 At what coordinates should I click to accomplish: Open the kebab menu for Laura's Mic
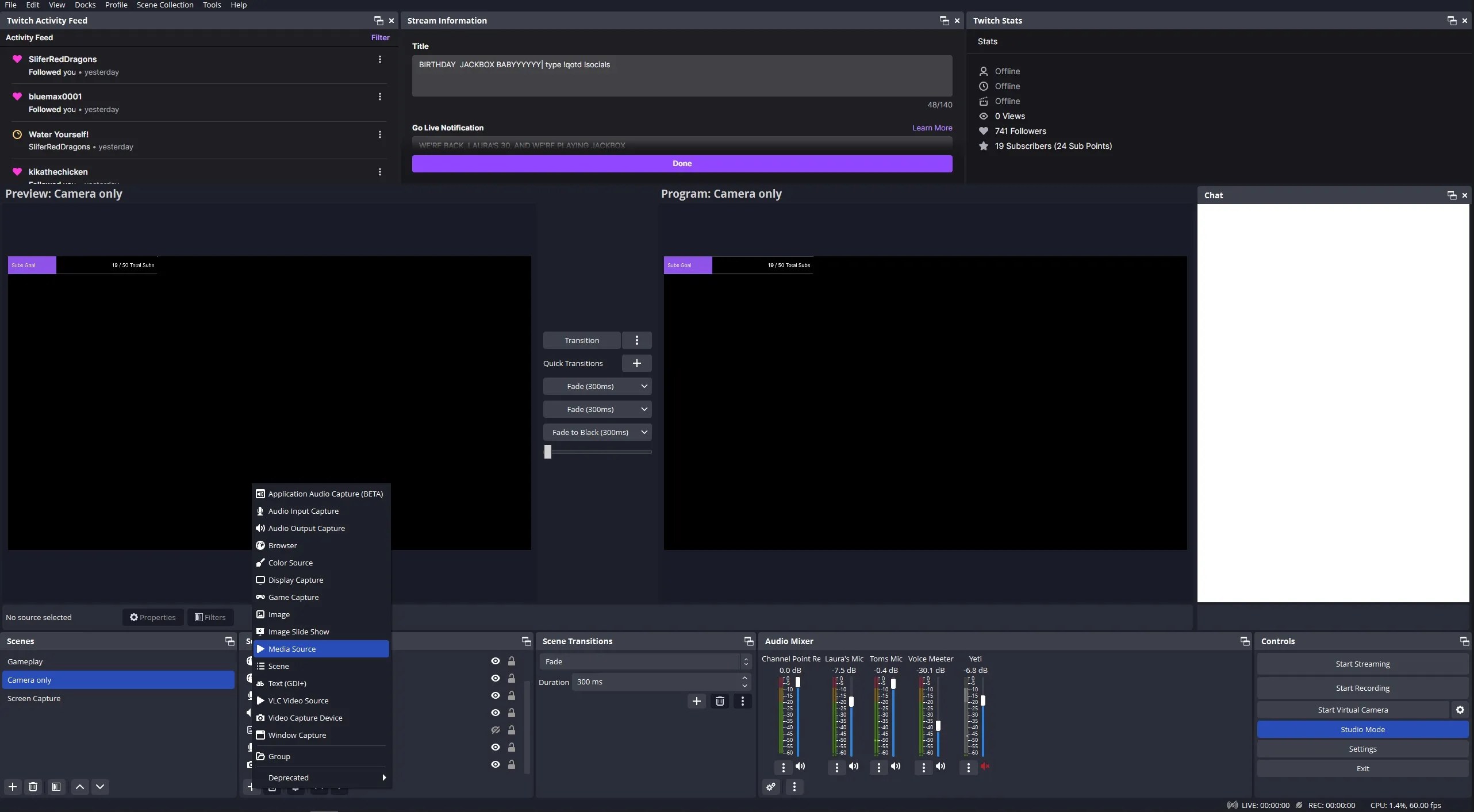pos(836,767)
